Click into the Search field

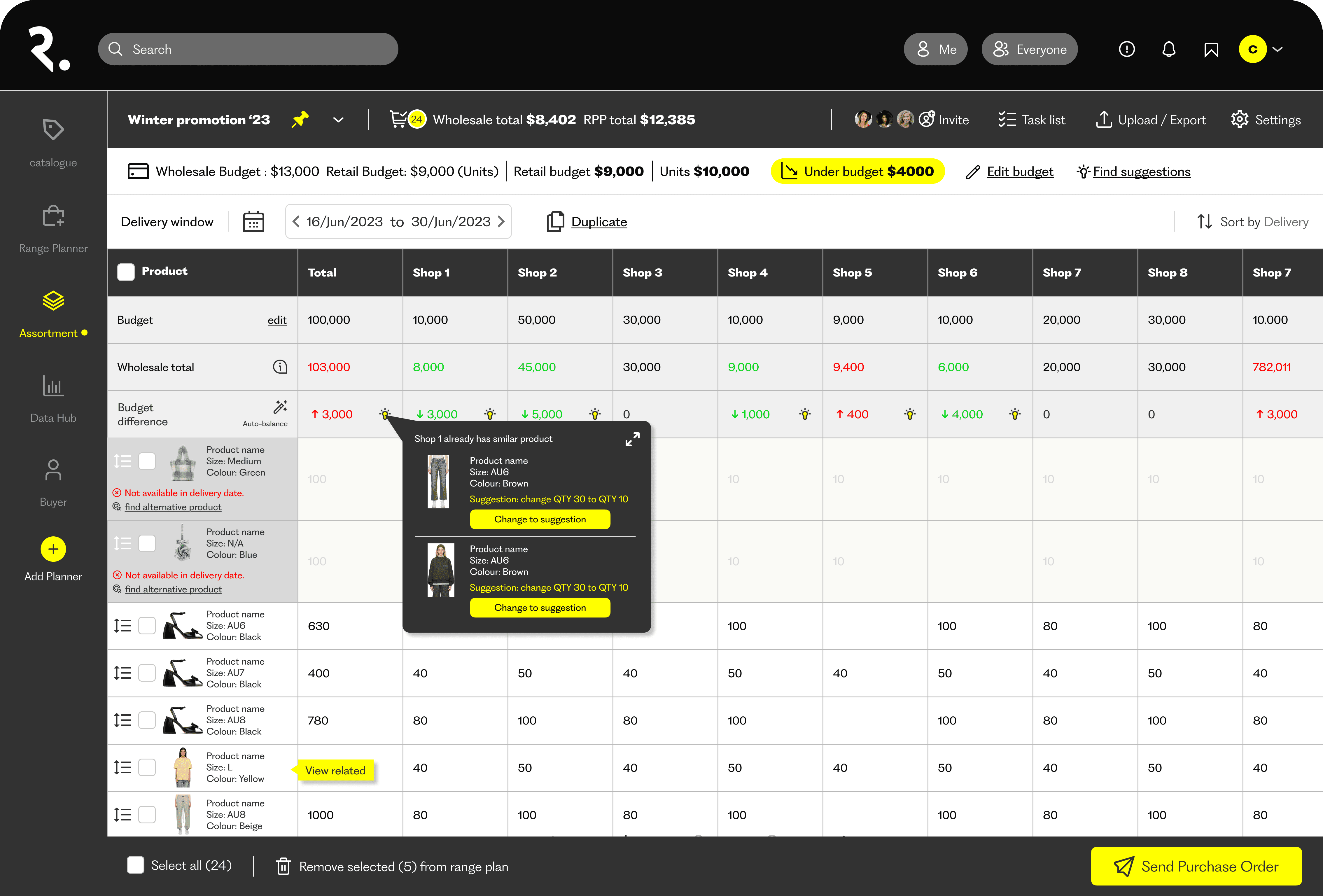click(248, 50)
